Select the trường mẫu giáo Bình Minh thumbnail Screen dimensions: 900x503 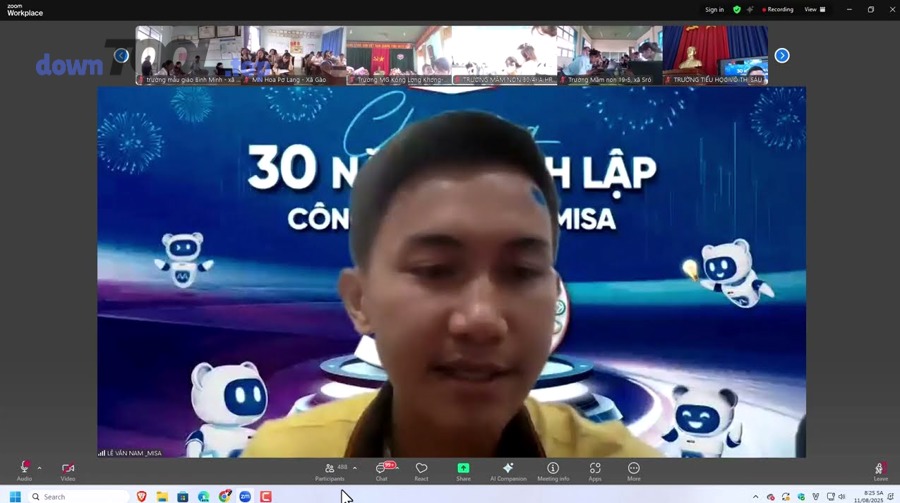click(x=188, y=55)
